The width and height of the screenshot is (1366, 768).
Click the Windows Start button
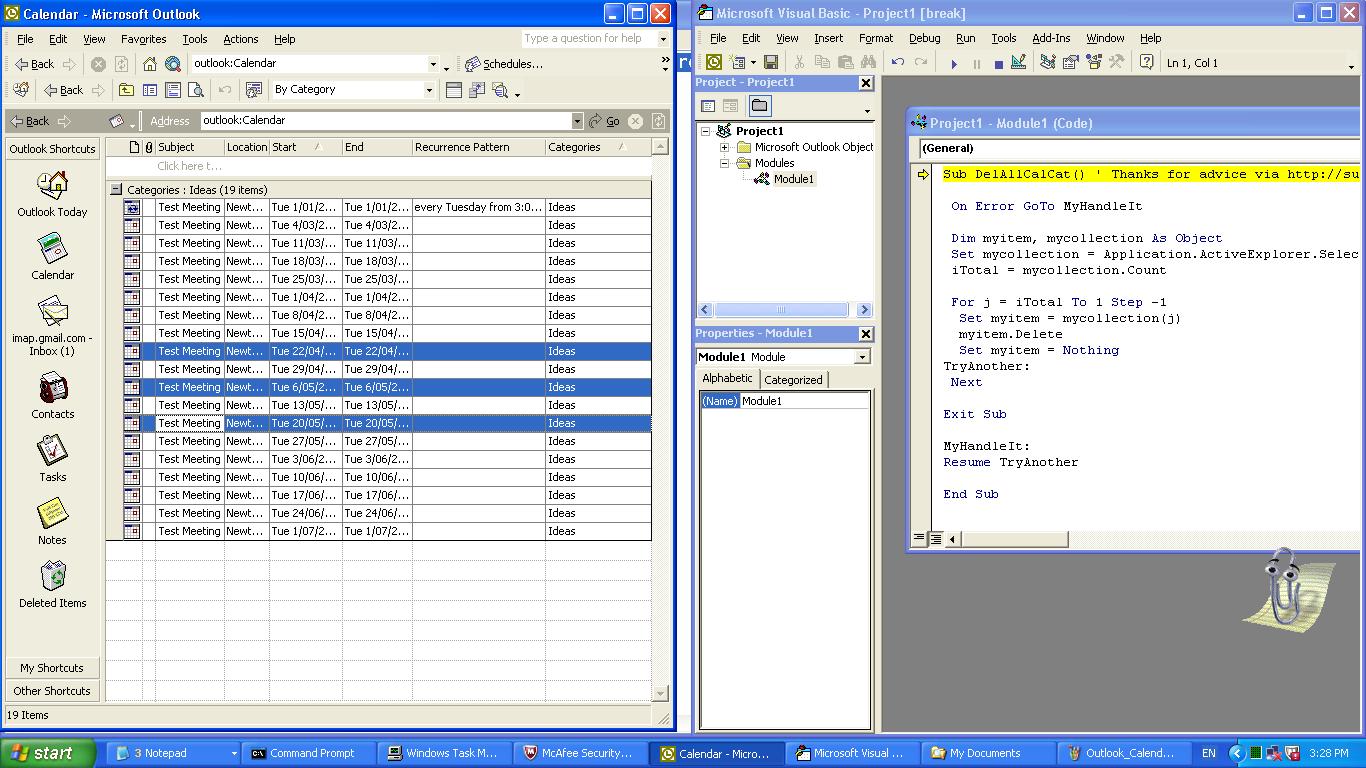pos(47,753)
